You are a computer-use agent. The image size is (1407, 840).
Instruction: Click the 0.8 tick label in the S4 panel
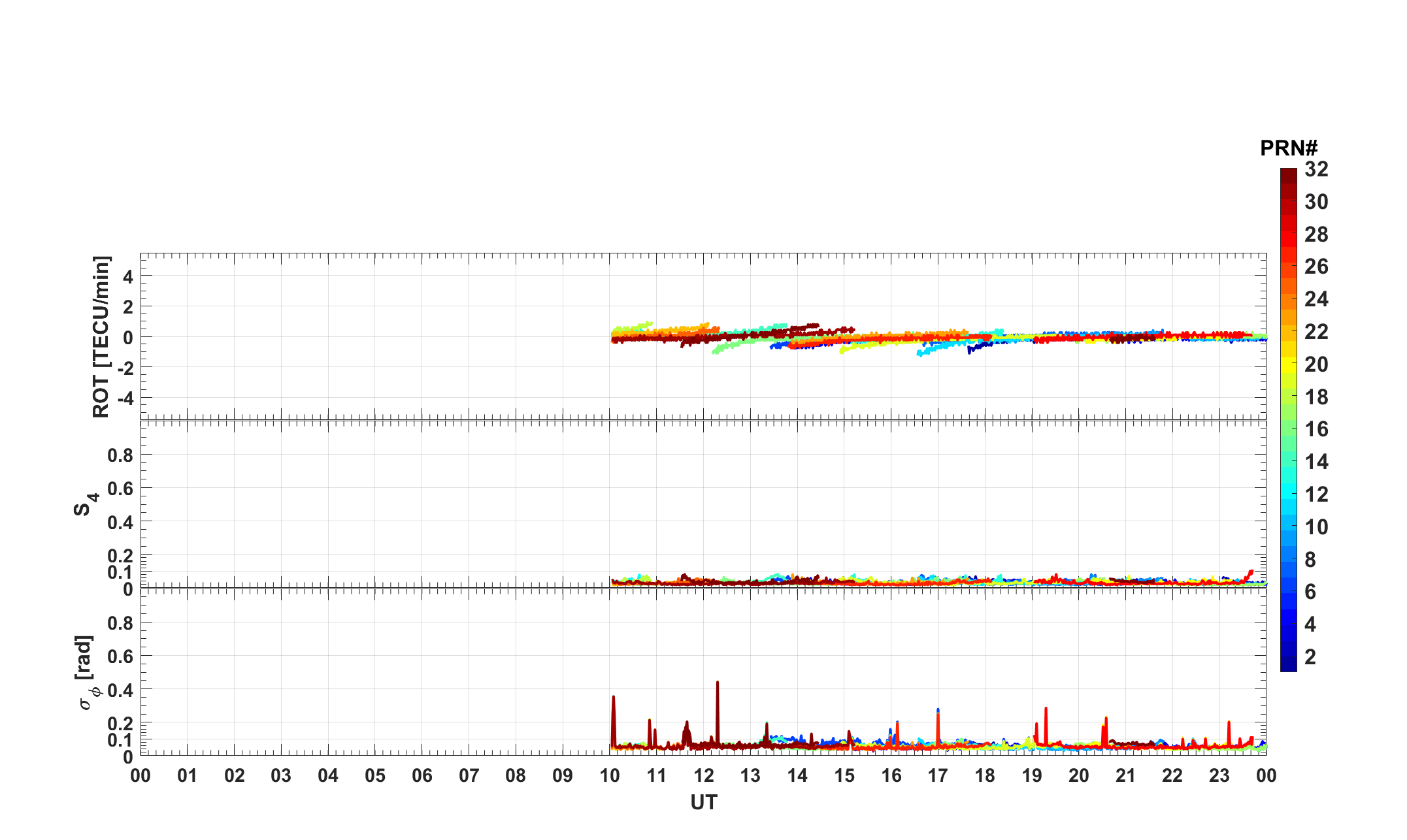point(120,455)
